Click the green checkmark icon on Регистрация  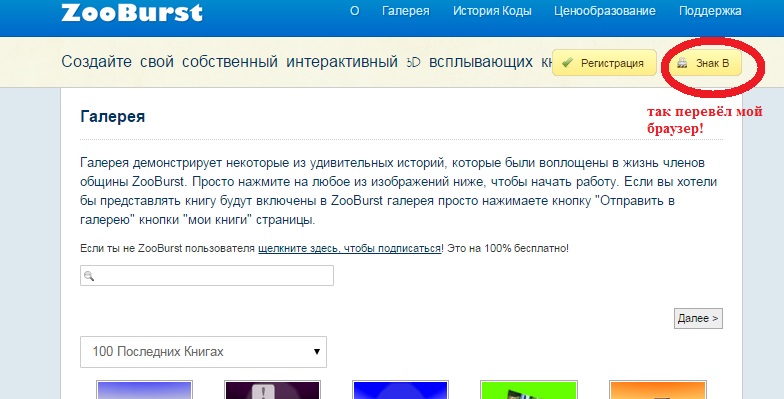pos(567,63)
